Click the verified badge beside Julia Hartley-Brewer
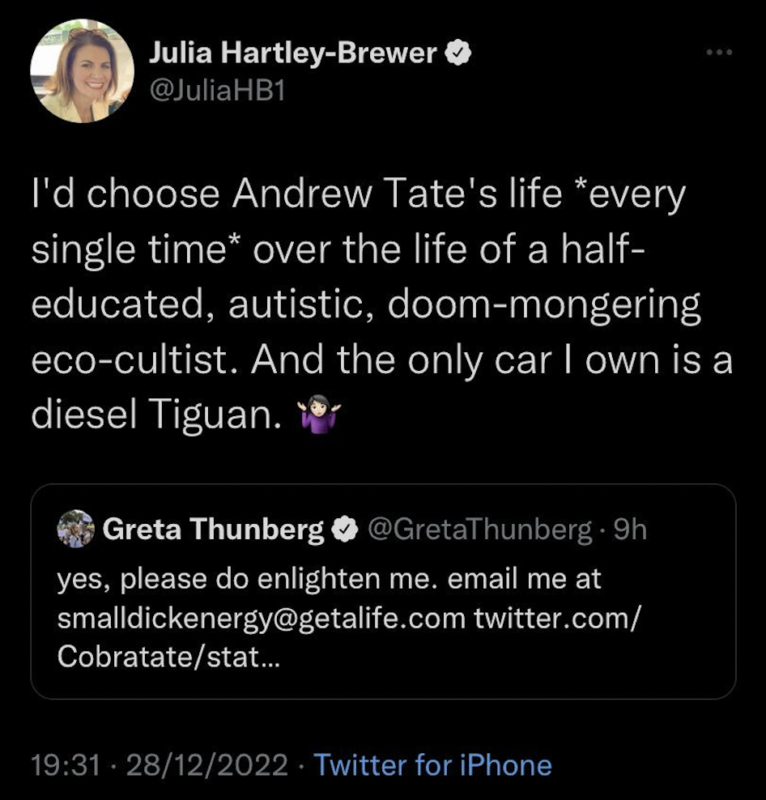 point(458,54)
